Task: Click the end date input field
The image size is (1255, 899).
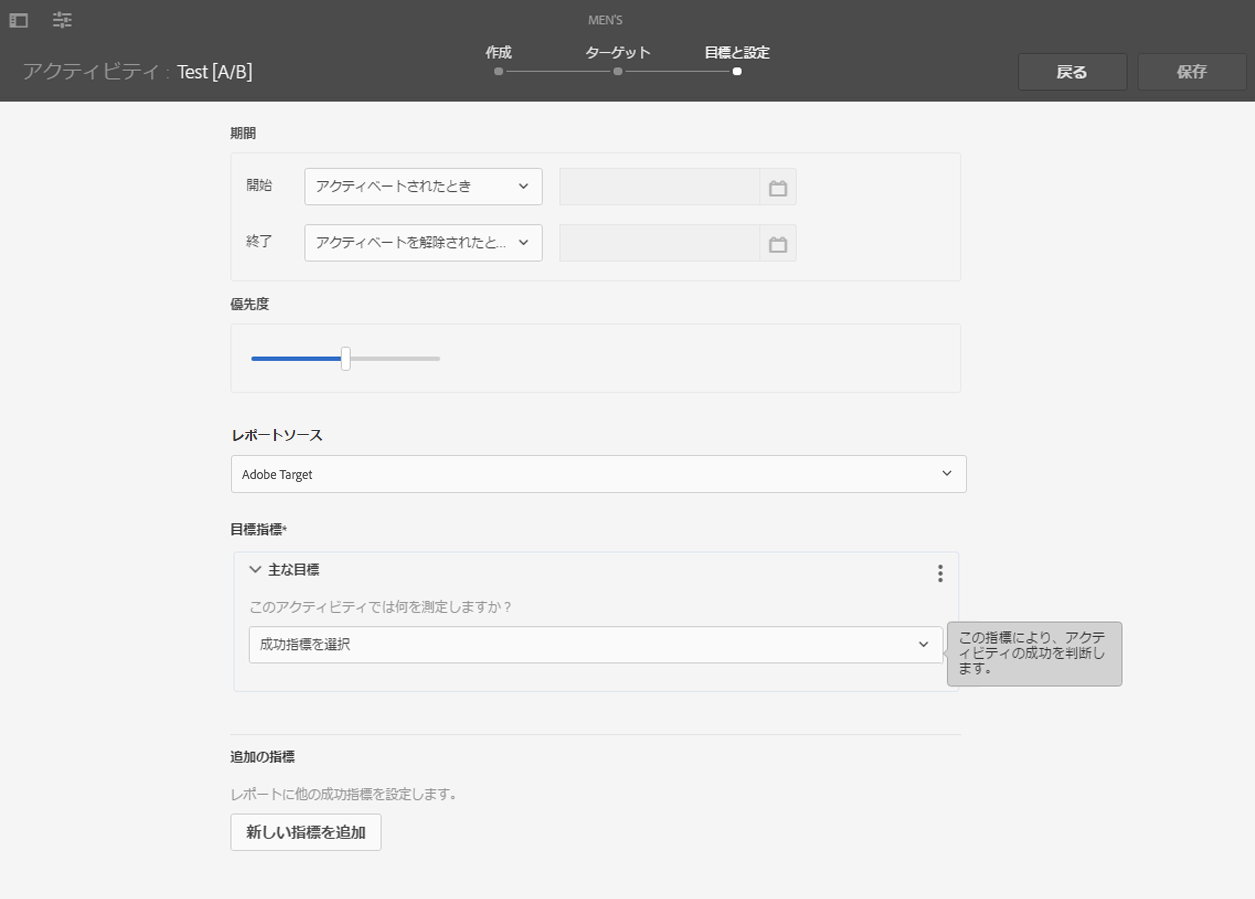Action: click(x=660, y=243)
